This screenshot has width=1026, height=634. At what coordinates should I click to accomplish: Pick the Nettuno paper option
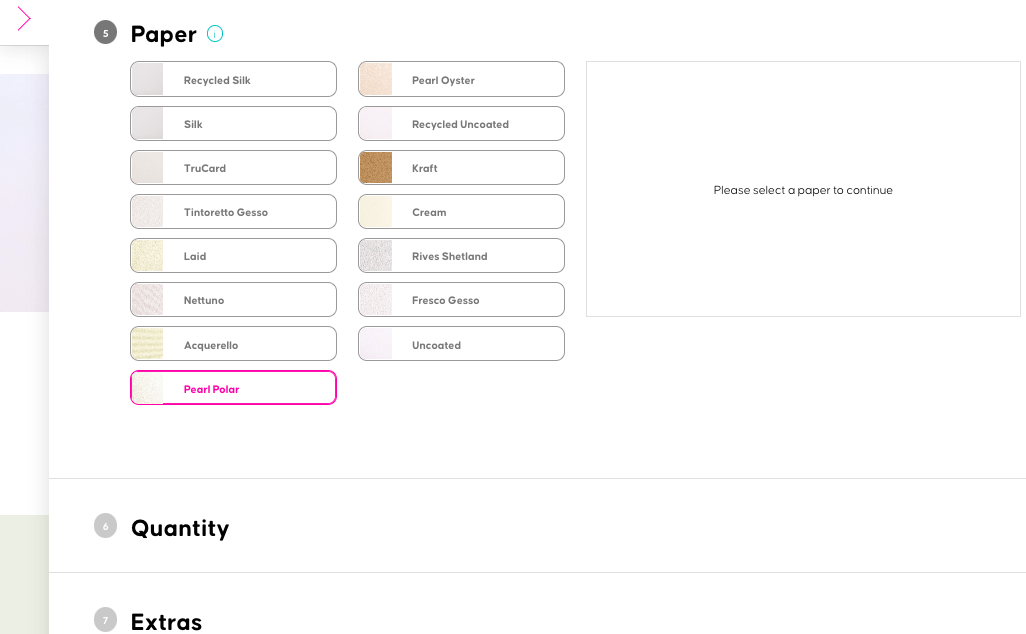click(233, 300)
